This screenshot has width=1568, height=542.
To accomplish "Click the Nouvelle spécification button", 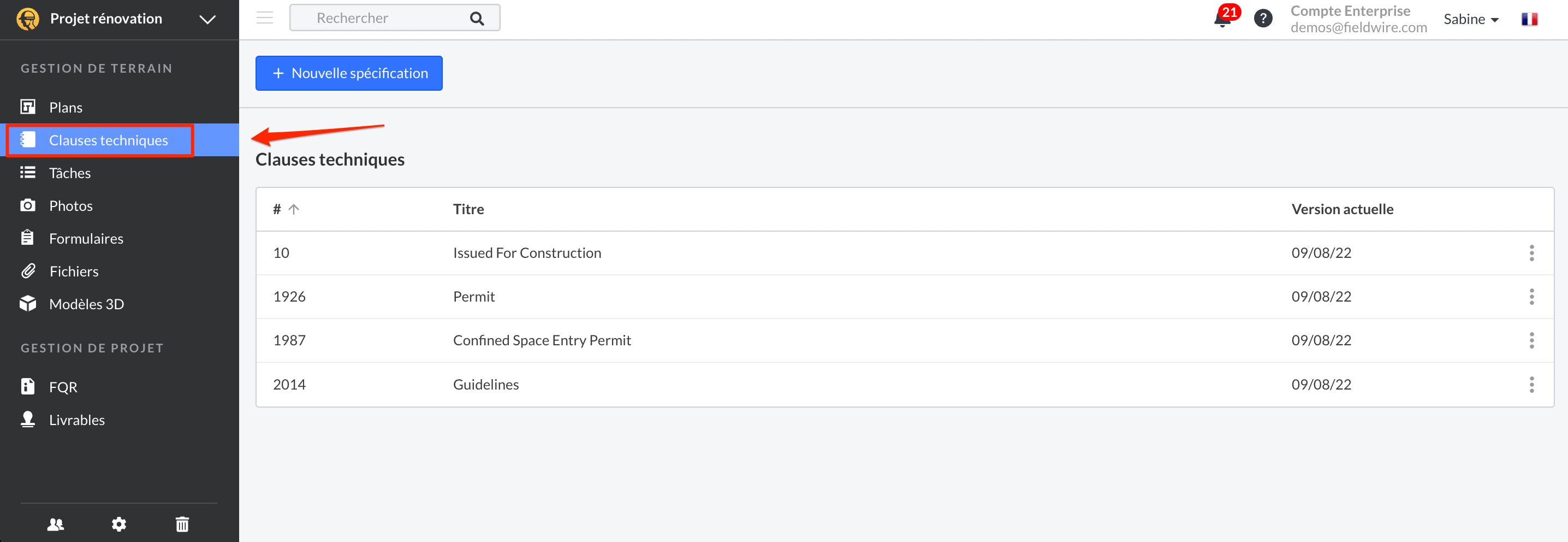I will tap(349, 73).
